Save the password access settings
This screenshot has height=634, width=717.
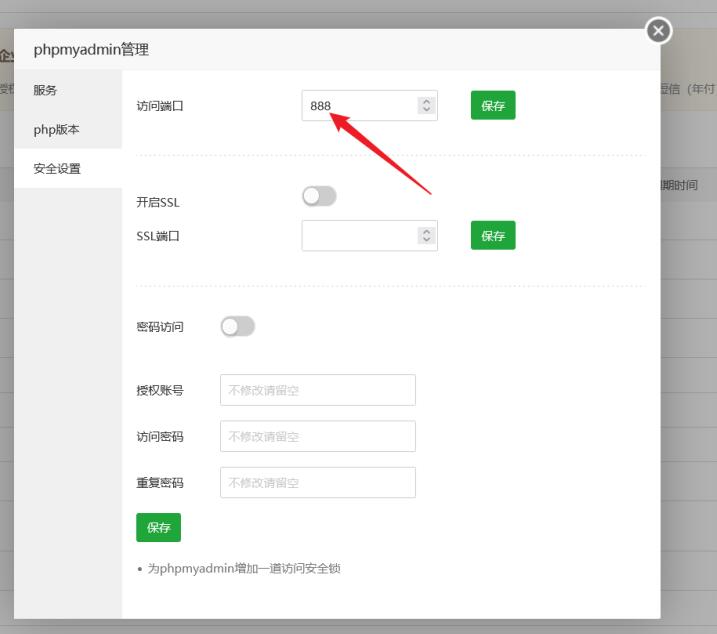click(158, 527)
